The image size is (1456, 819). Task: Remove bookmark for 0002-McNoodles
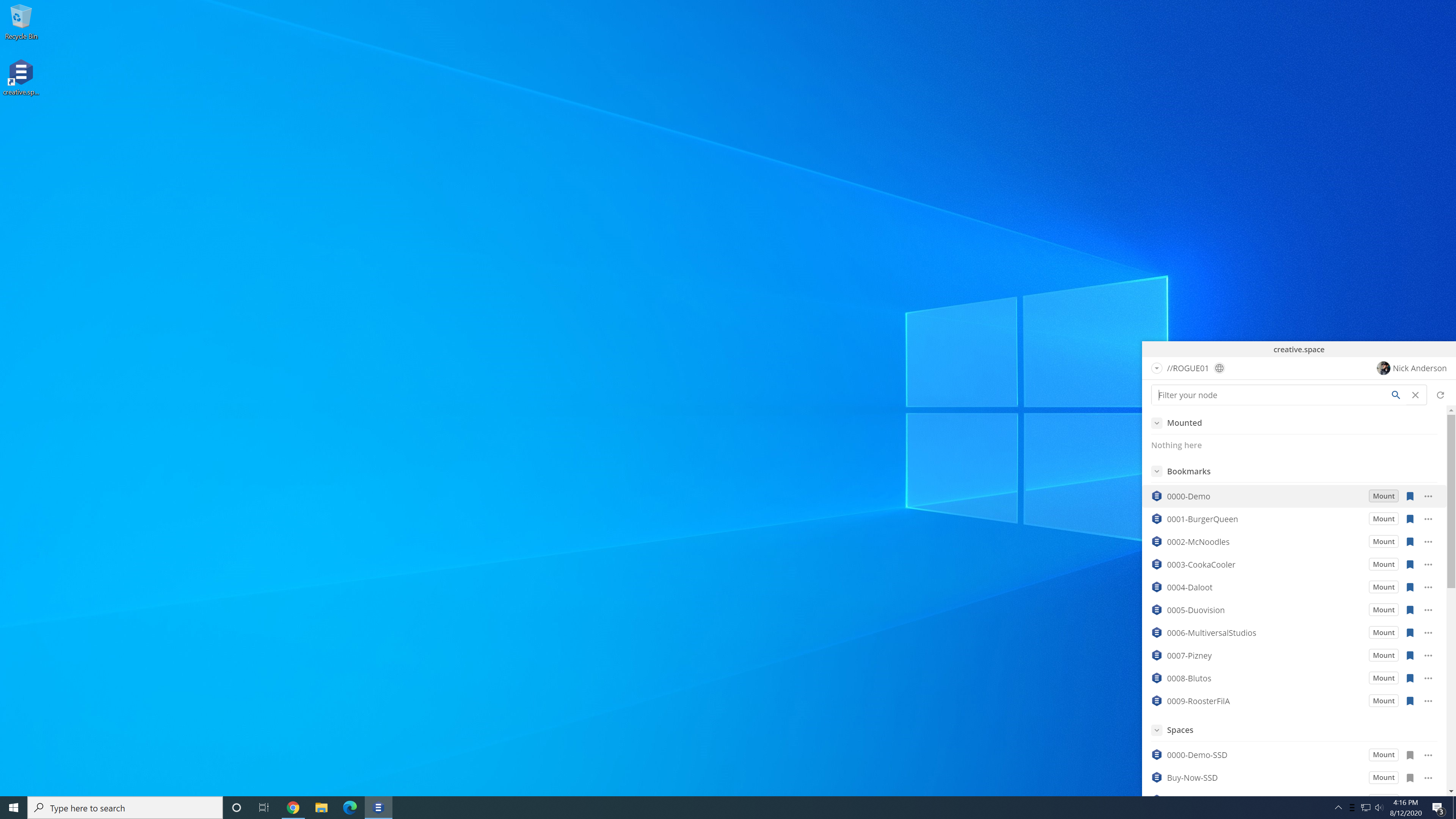1410,541
